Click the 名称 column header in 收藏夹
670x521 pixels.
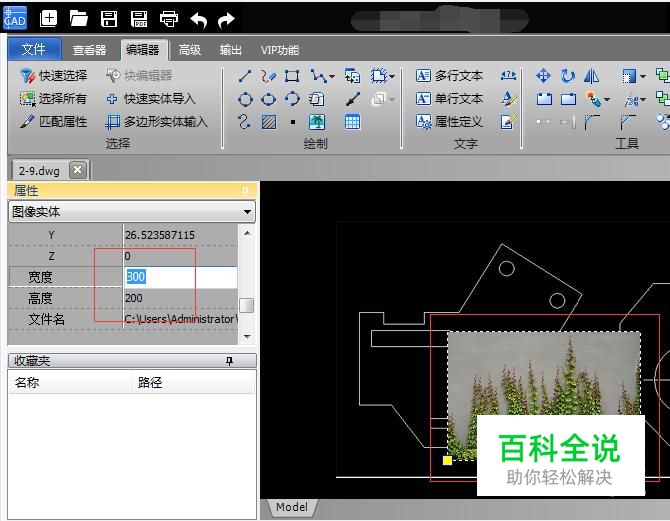[70, 382]
